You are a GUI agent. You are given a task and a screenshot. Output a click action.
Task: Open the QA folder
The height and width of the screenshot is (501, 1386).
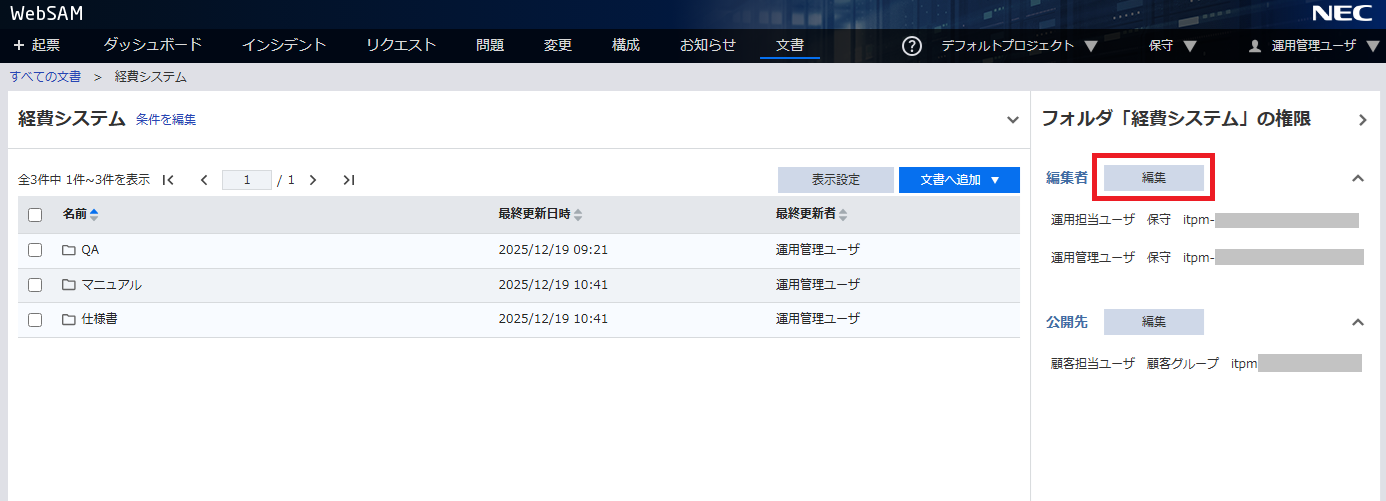tap(89, 250)
